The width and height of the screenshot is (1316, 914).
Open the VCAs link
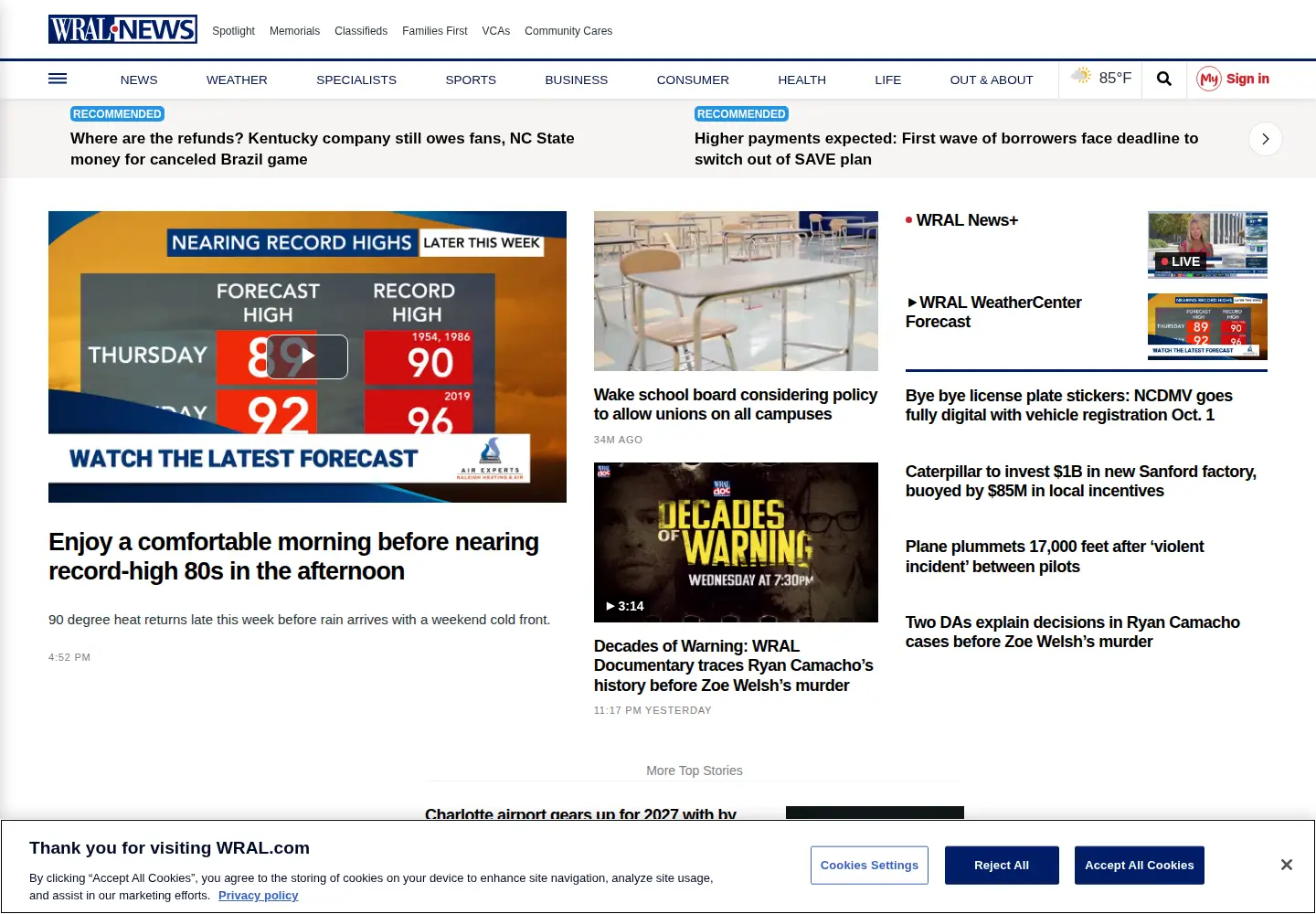point(496,31)
